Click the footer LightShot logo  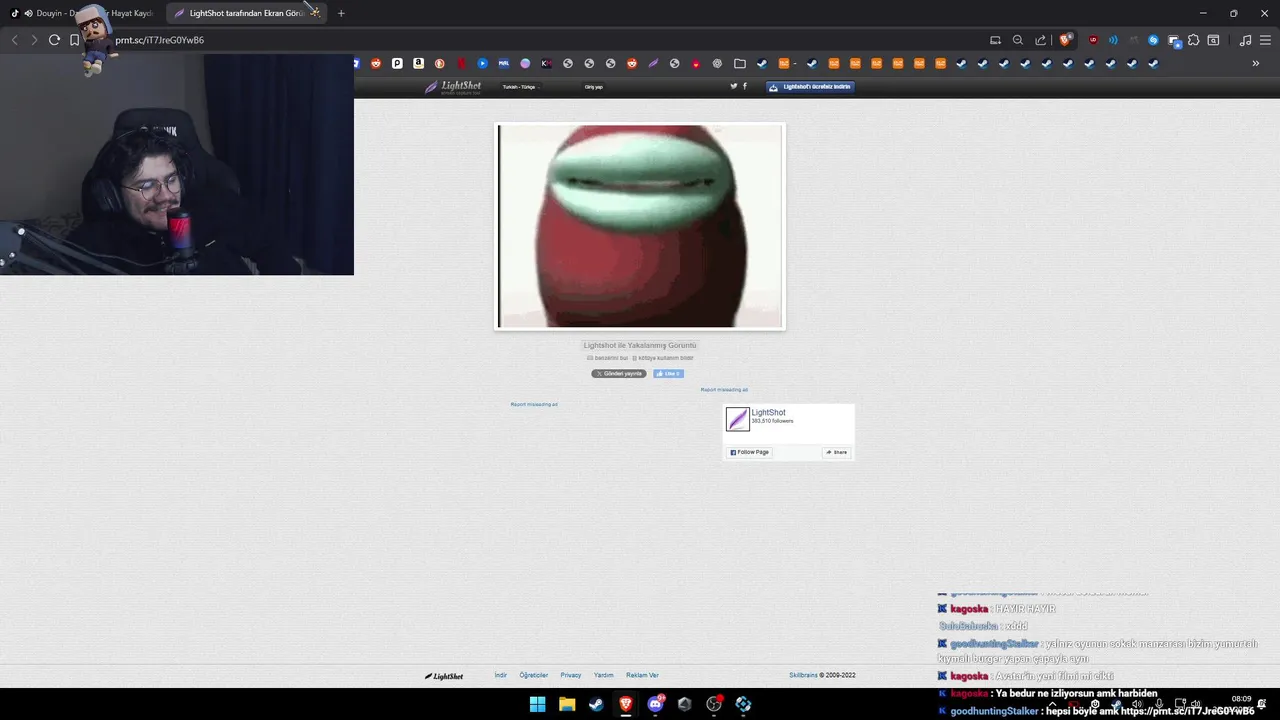click(444, 676)
